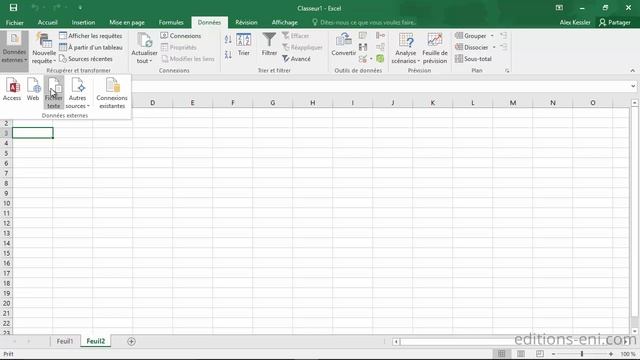
Task: Switch to Page Layout view icon
Action: 521,354
